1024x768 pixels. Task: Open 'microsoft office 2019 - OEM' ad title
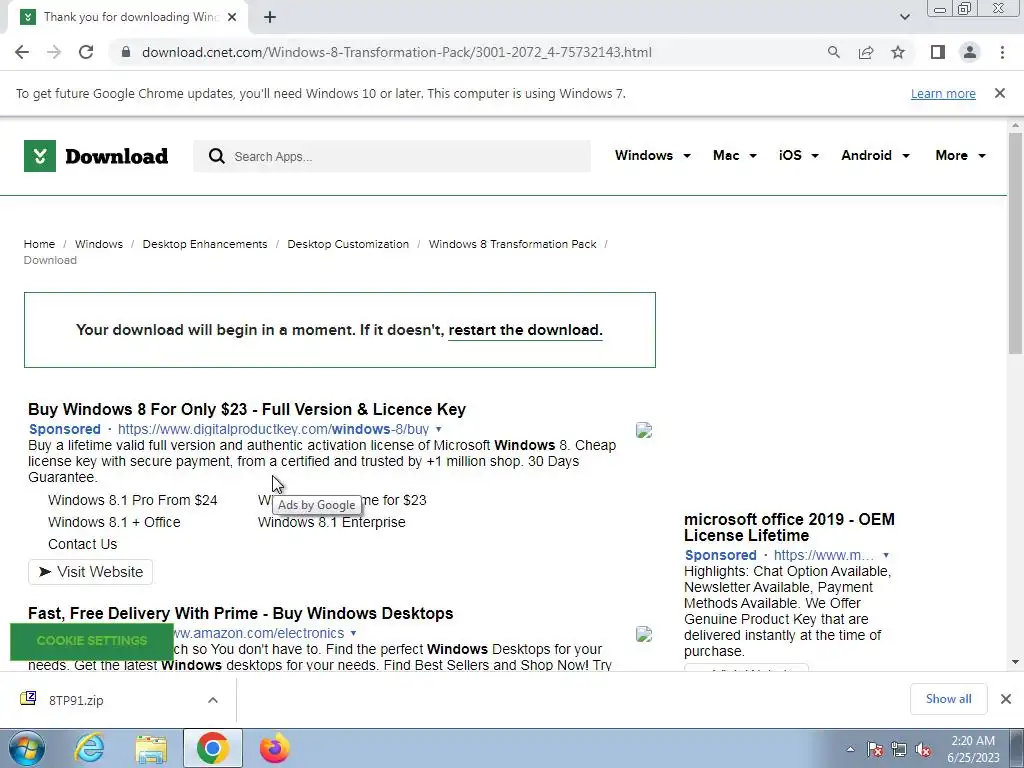click(x=790, y=527)
